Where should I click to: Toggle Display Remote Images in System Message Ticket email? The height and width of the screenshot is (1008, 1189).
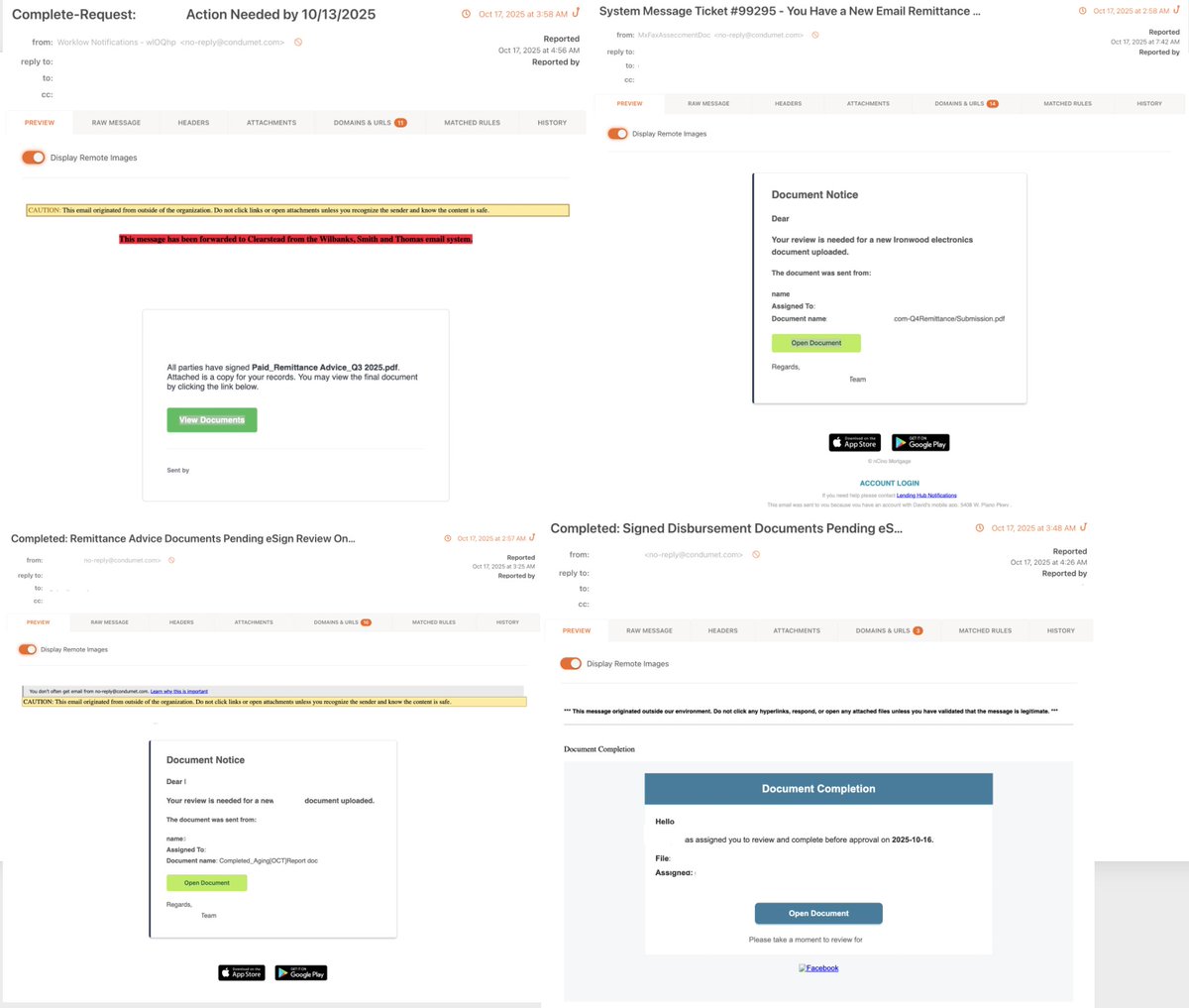pyautogui.click(x=617, y=134)
